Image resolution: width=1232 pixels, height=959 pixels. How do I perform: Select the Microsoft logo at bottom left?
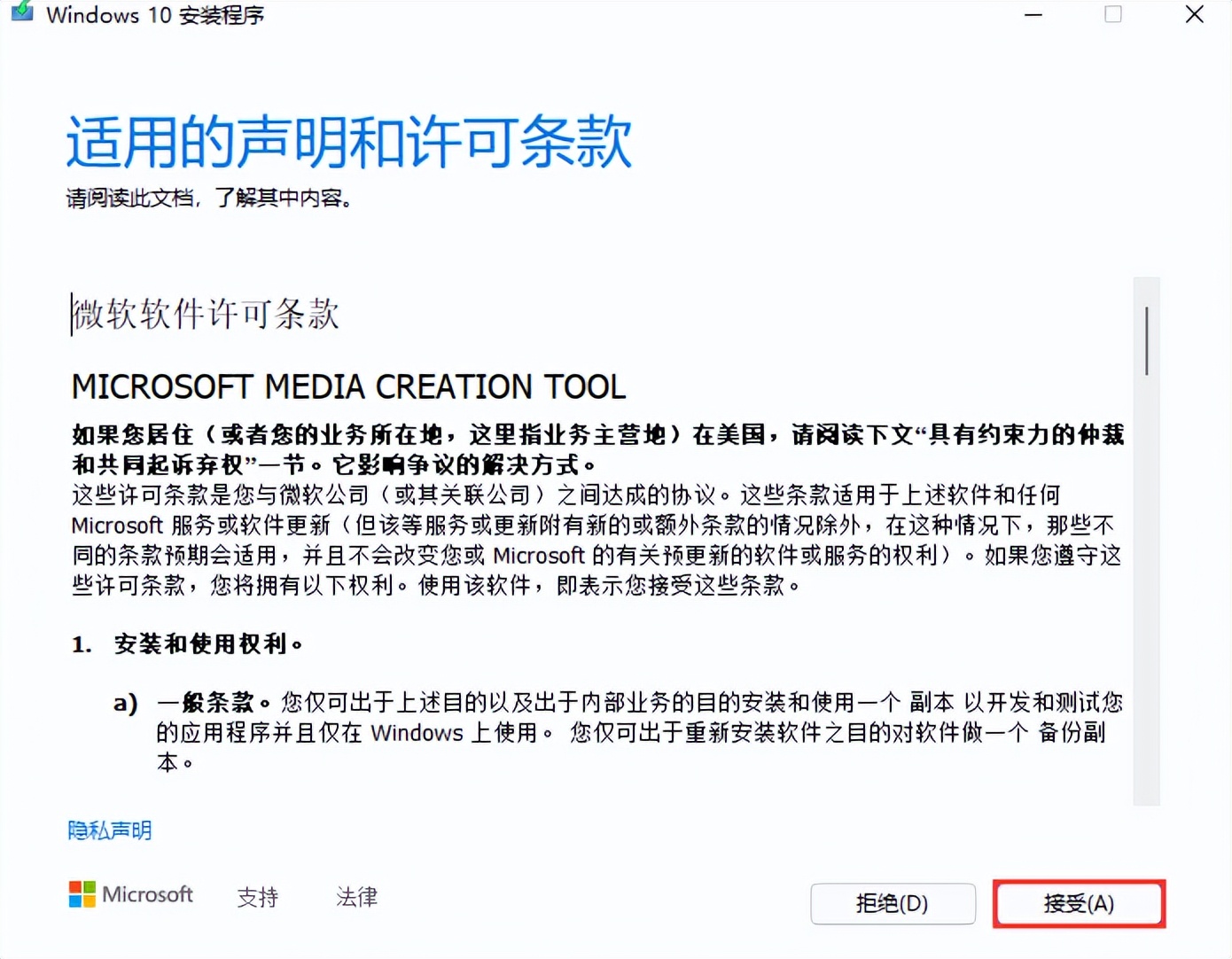(131, 894)
